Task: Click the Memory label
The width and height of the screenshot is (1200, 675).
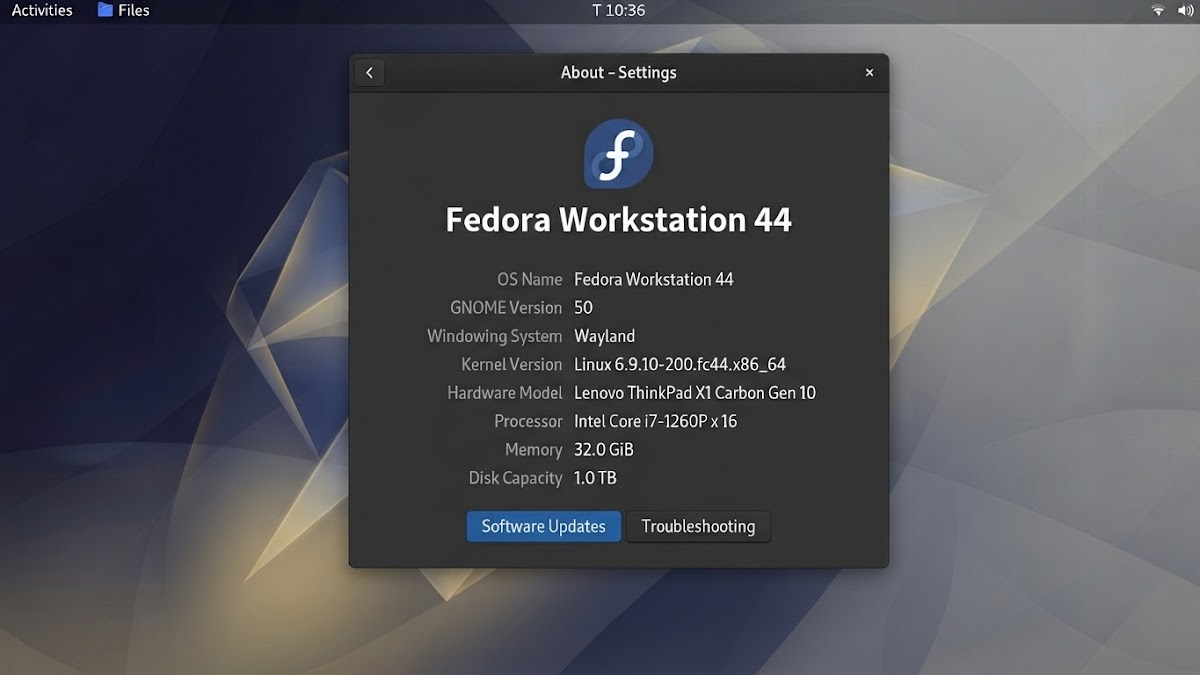Action: pyautogui.click(x=534, y=450)
